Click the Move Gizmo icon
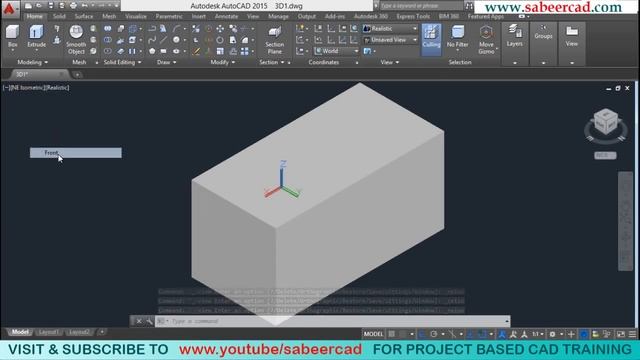 pos(486,33)
